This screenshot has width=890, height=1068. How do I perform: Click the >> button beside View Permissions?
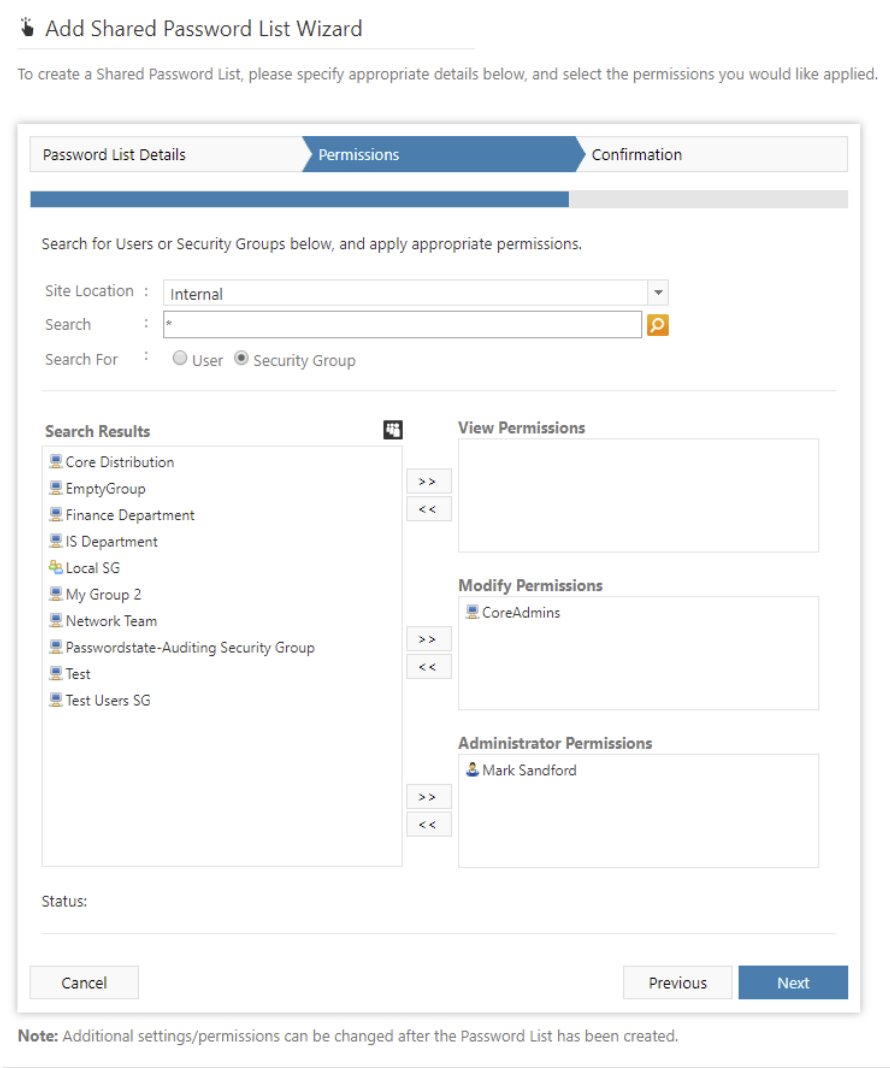coord(428,481)
